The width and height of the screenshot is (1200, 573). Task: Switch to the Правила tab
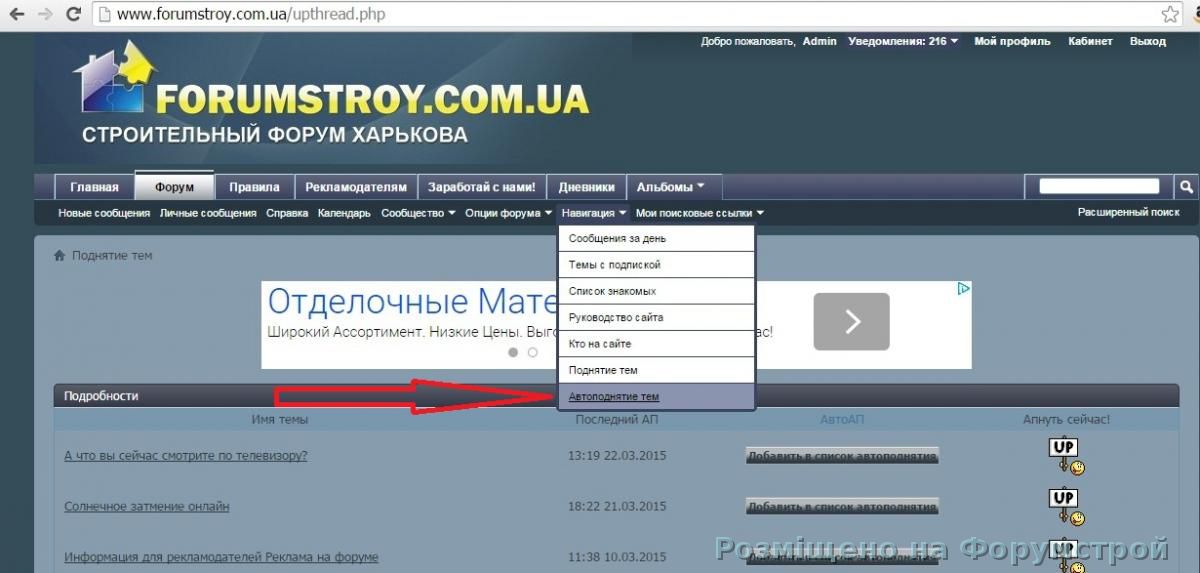[254, 187]
